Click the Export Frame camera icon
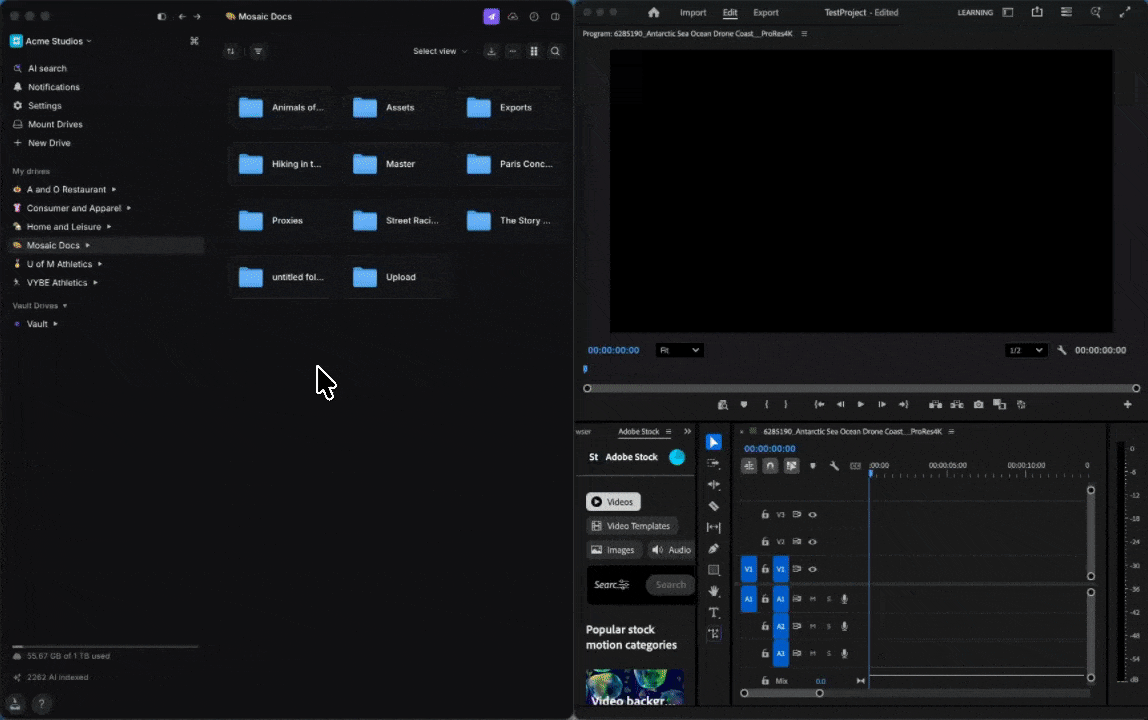The height and width of the screenshot is (720, 1148). [x=978, y=405]
